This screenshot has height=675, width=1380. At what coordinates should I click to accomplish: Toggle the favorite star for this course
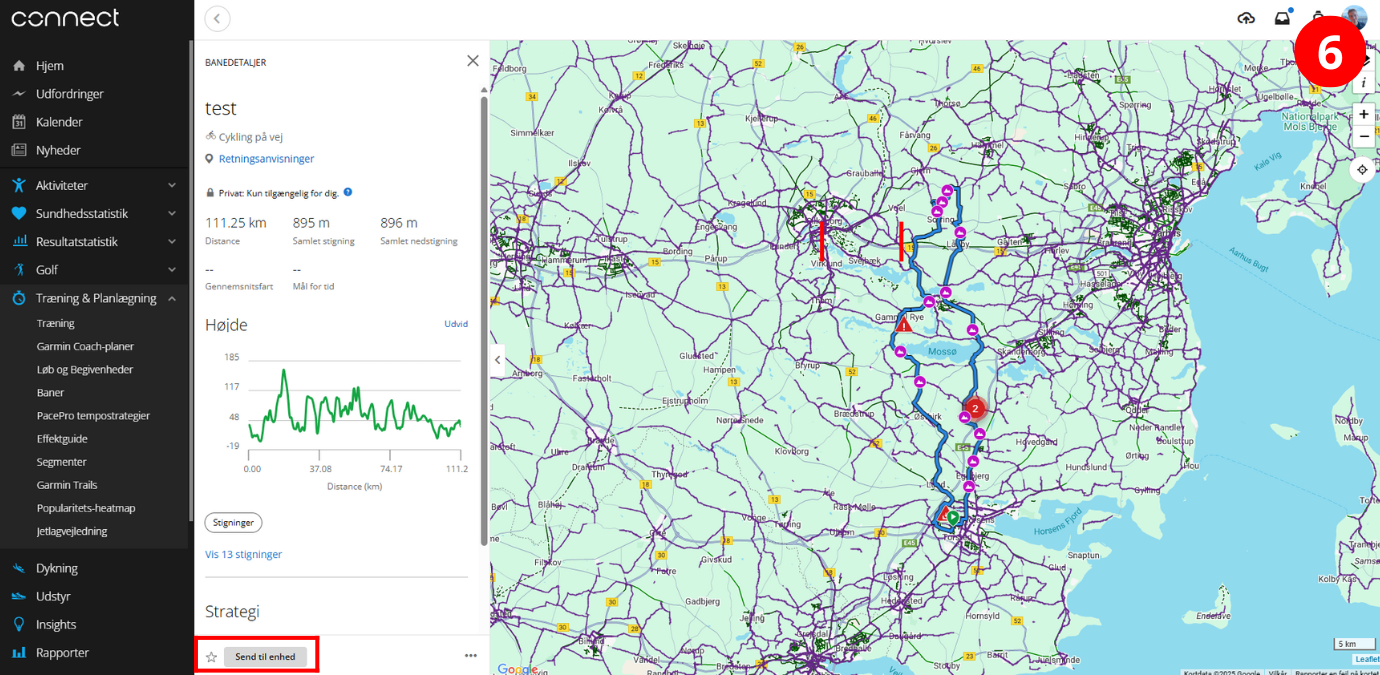[x=211, y=657]
